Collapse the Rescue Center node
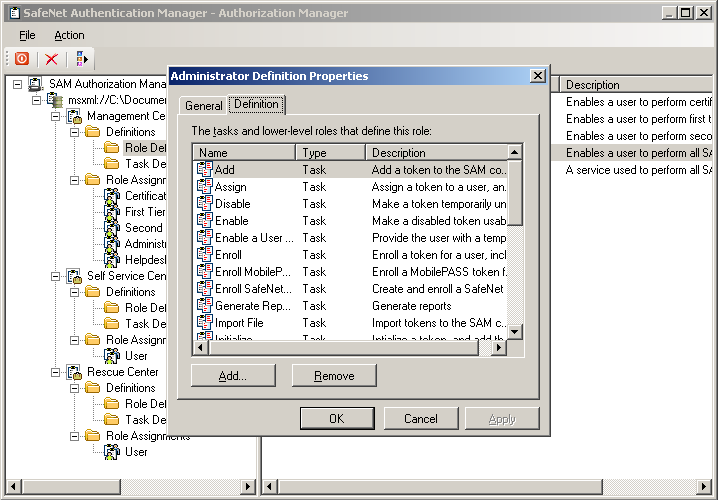Viewport: 718px width, 500px height. tap(55, 372)
